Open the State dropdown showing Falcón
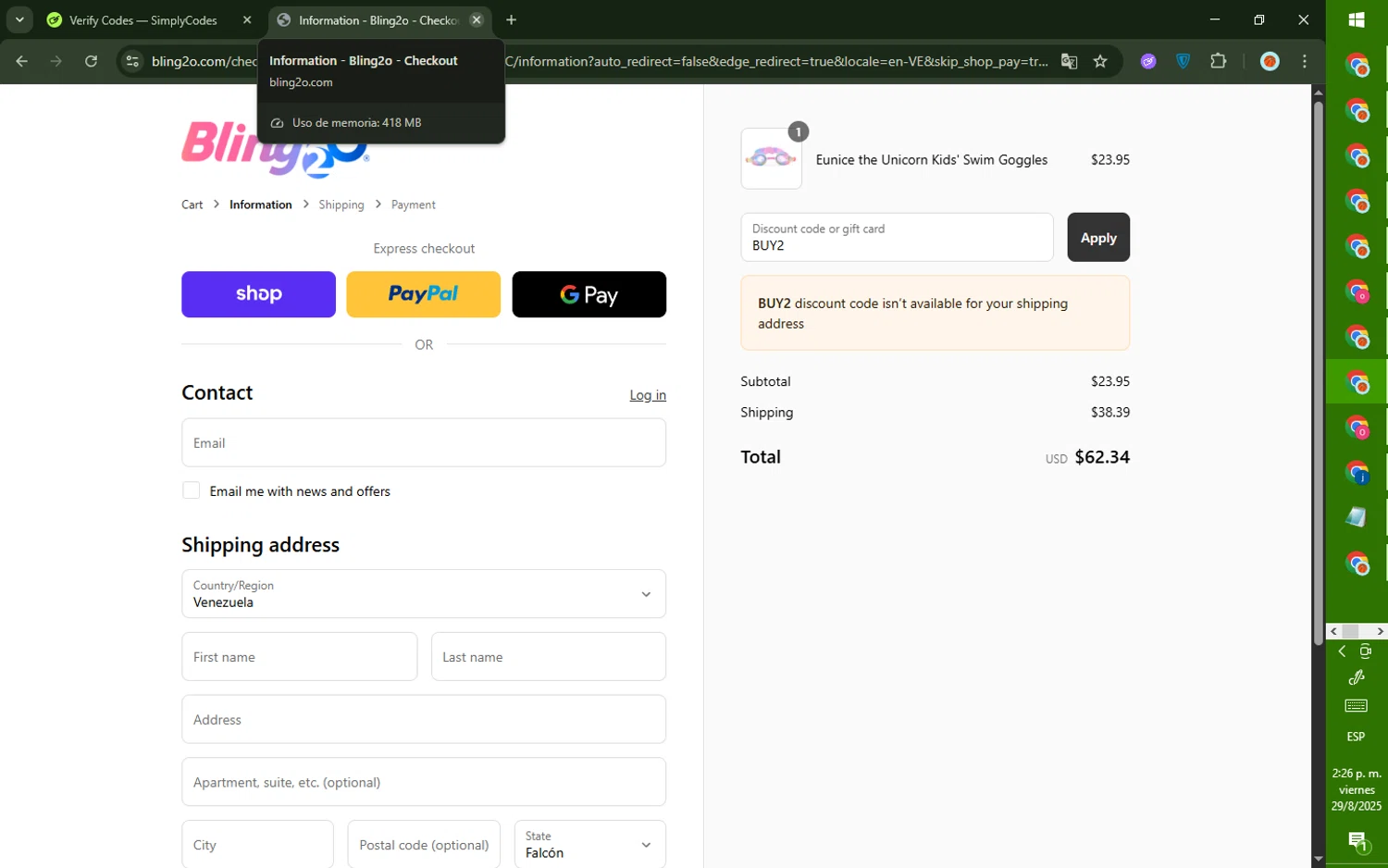 click(x=589, y=844)
